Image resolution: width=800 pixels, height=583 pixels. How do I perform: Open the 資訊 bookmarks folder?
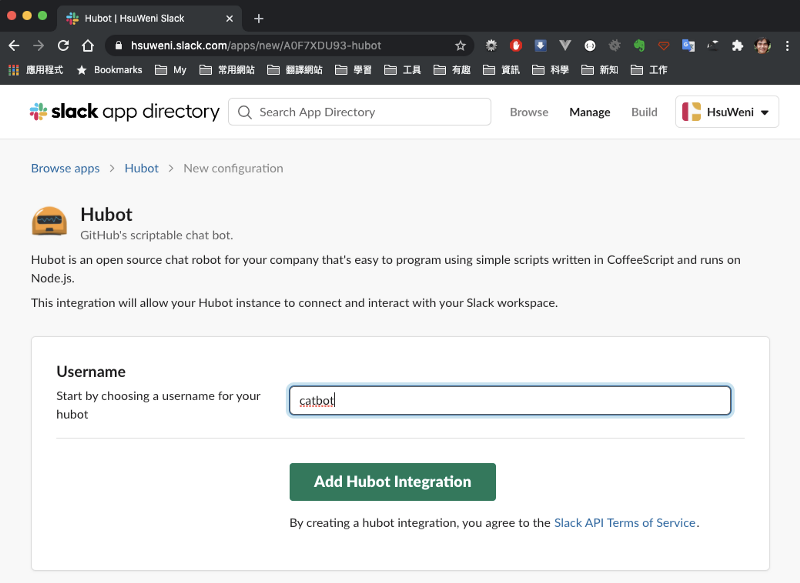[501, 70]
